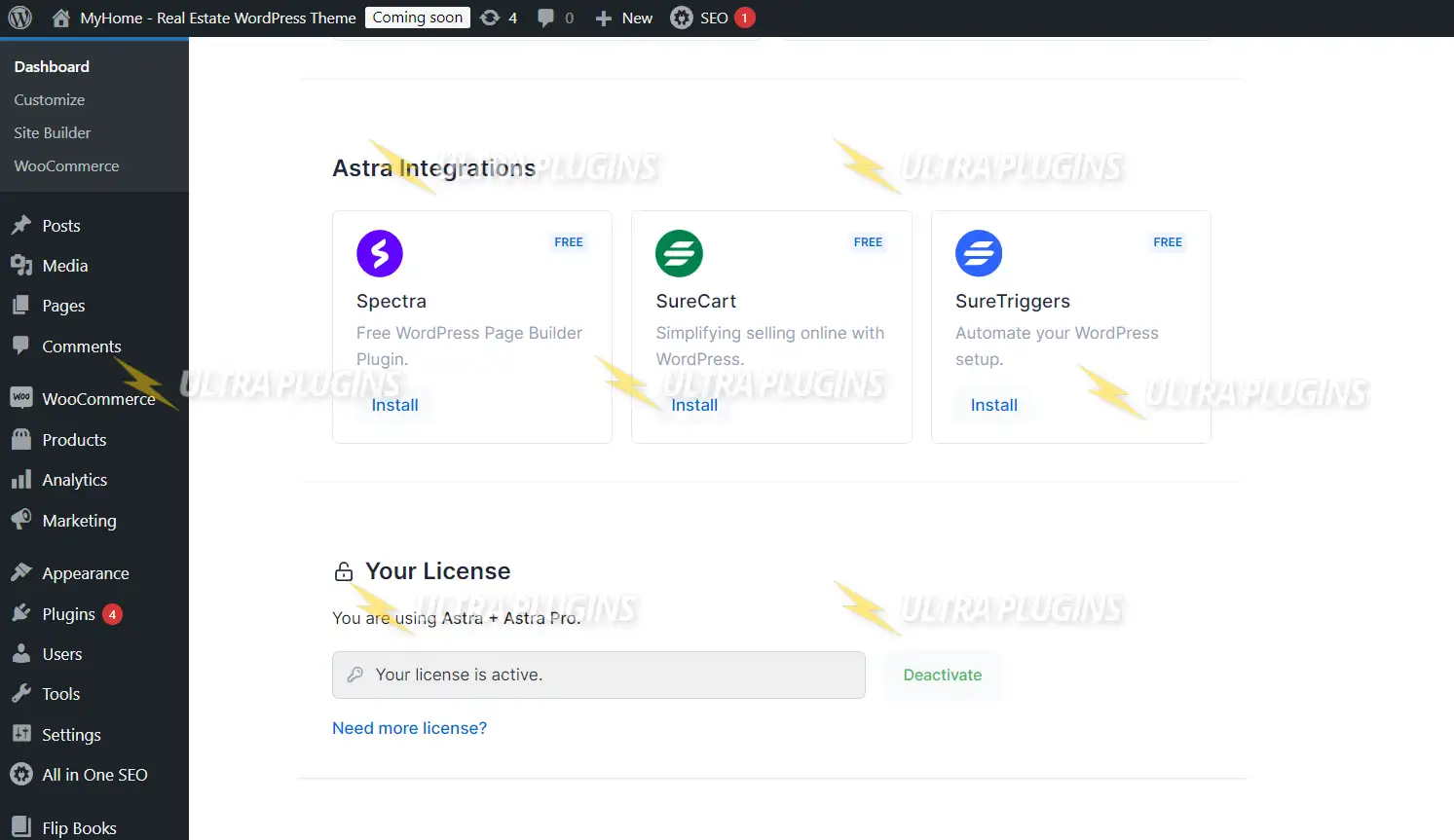Click the Tools wrench icon
This screenshot has height=840, width=1454.
21,693
